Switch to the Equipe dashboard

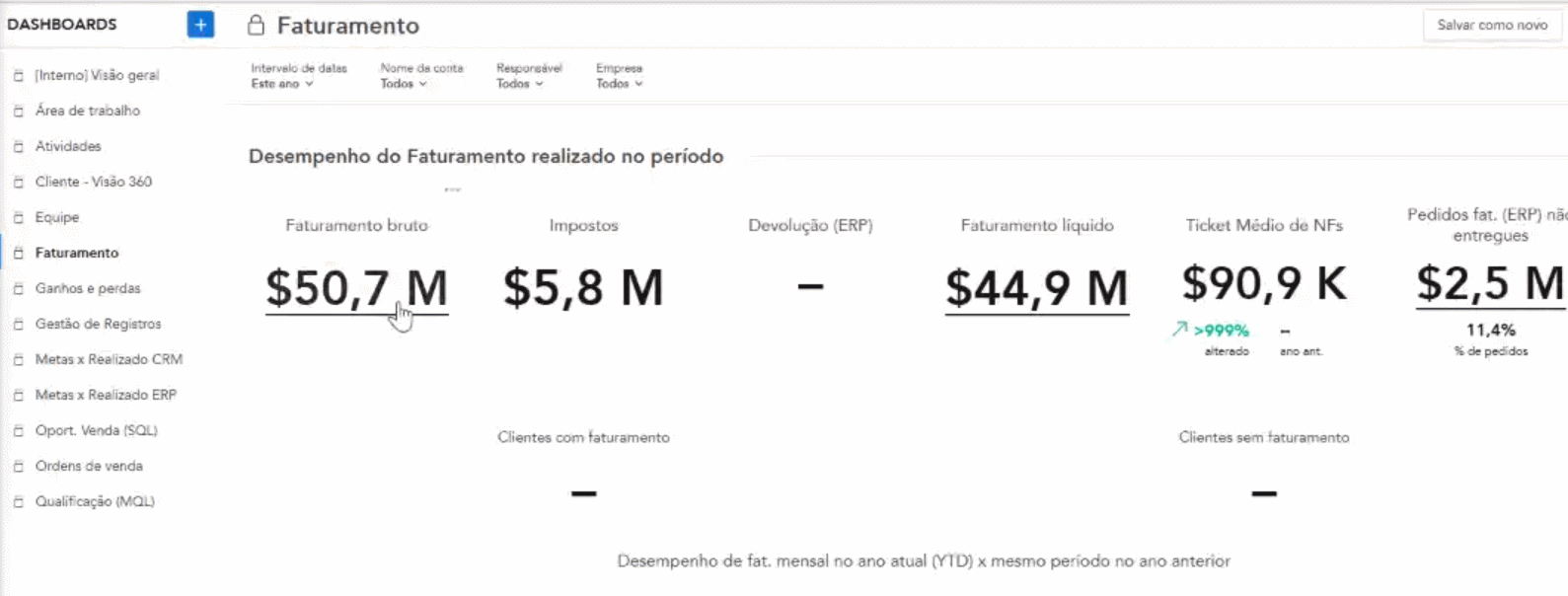(57, 217)
